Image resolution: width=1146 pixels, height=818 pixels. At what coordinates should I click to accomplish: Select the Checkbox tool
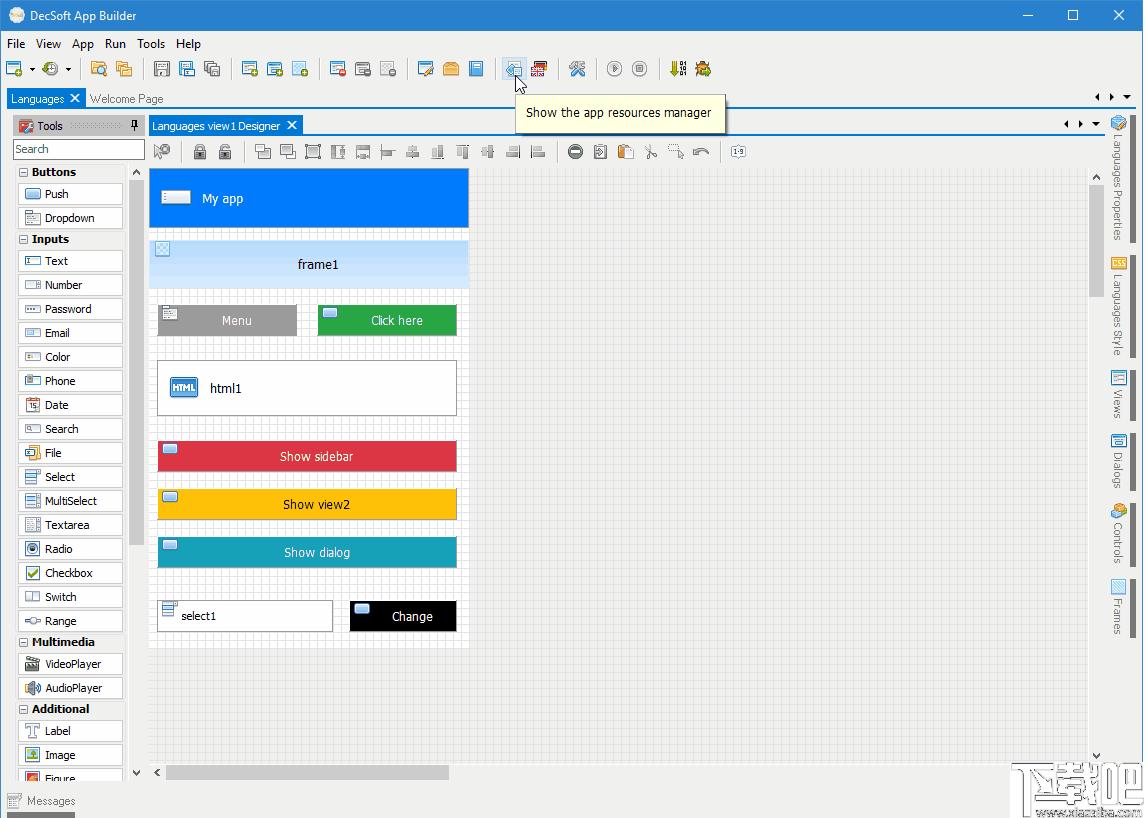coord(70,573)
